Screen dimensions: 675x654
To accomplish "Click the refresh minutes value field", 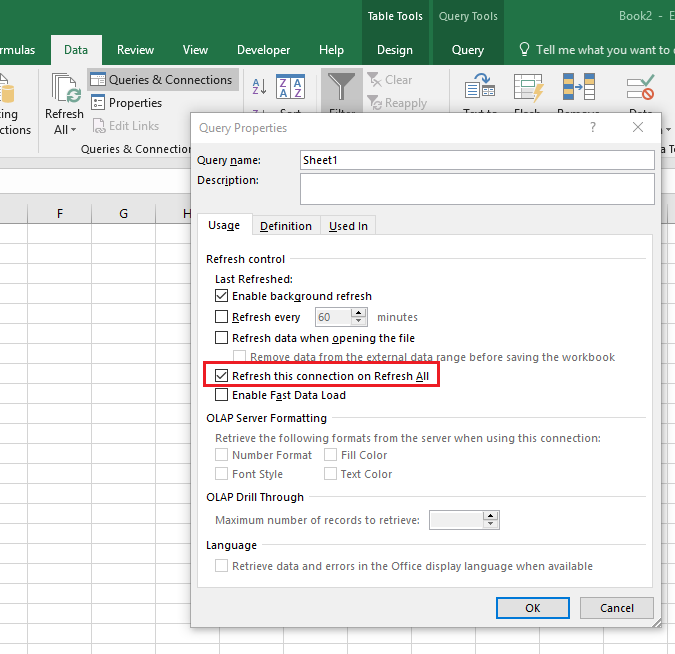I will (x=334, y=317).
